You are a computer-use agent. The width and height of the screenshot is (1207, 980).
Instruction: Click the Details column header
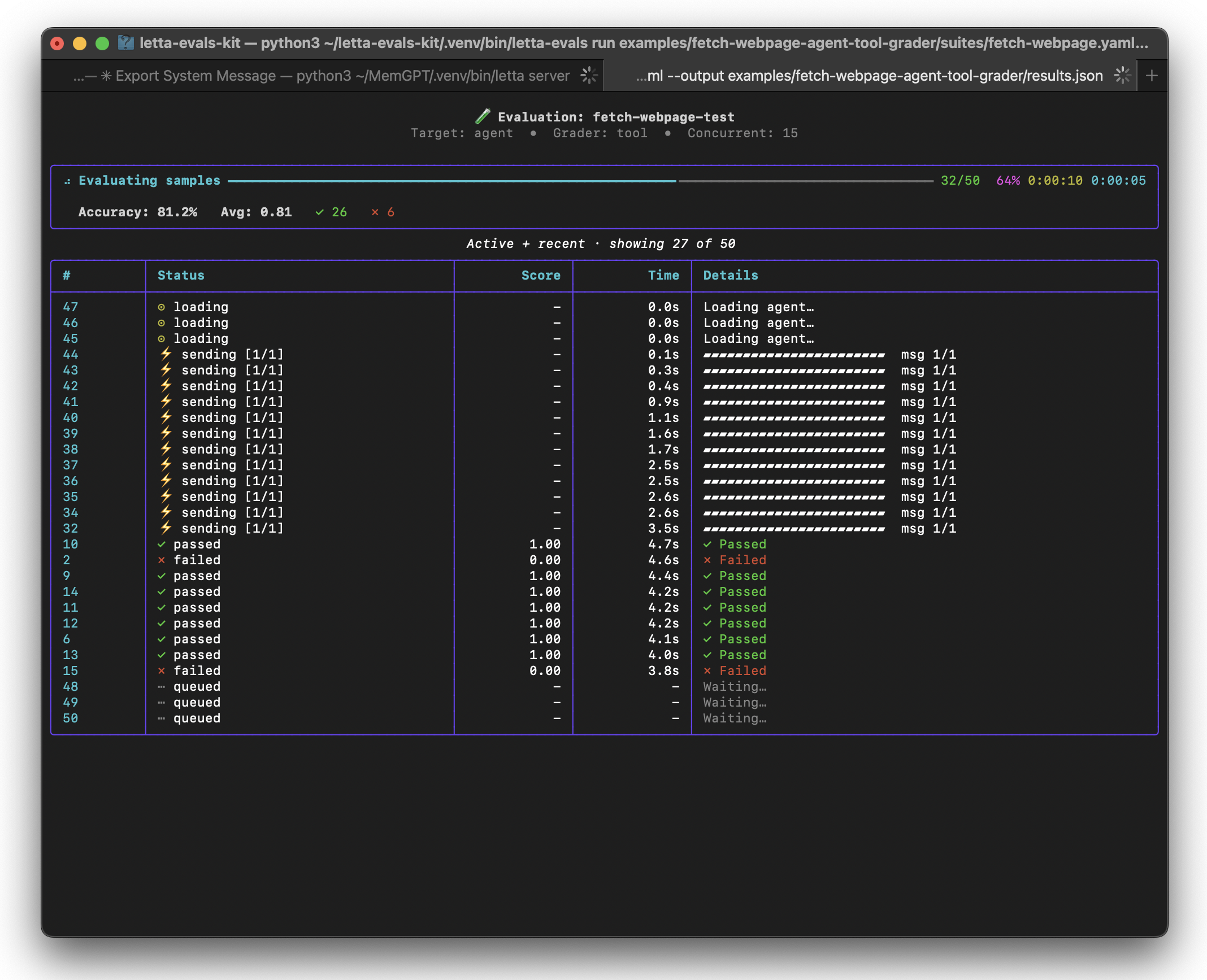(730, 276)
